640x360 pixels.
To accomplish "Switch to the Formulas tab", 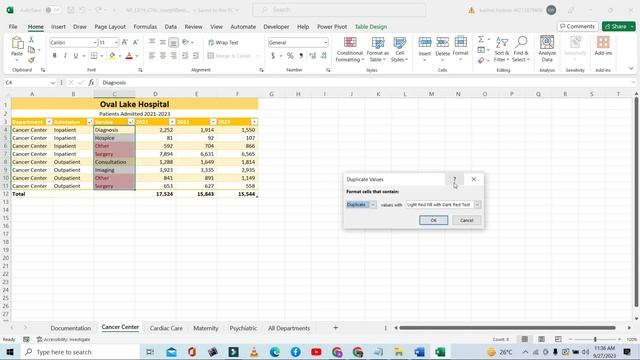I will point(145,27).
